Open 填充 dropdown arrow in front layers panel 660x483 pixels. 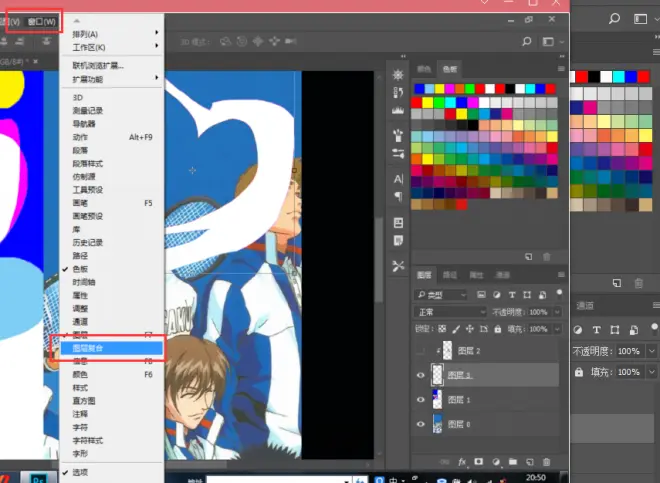[557, 329]
